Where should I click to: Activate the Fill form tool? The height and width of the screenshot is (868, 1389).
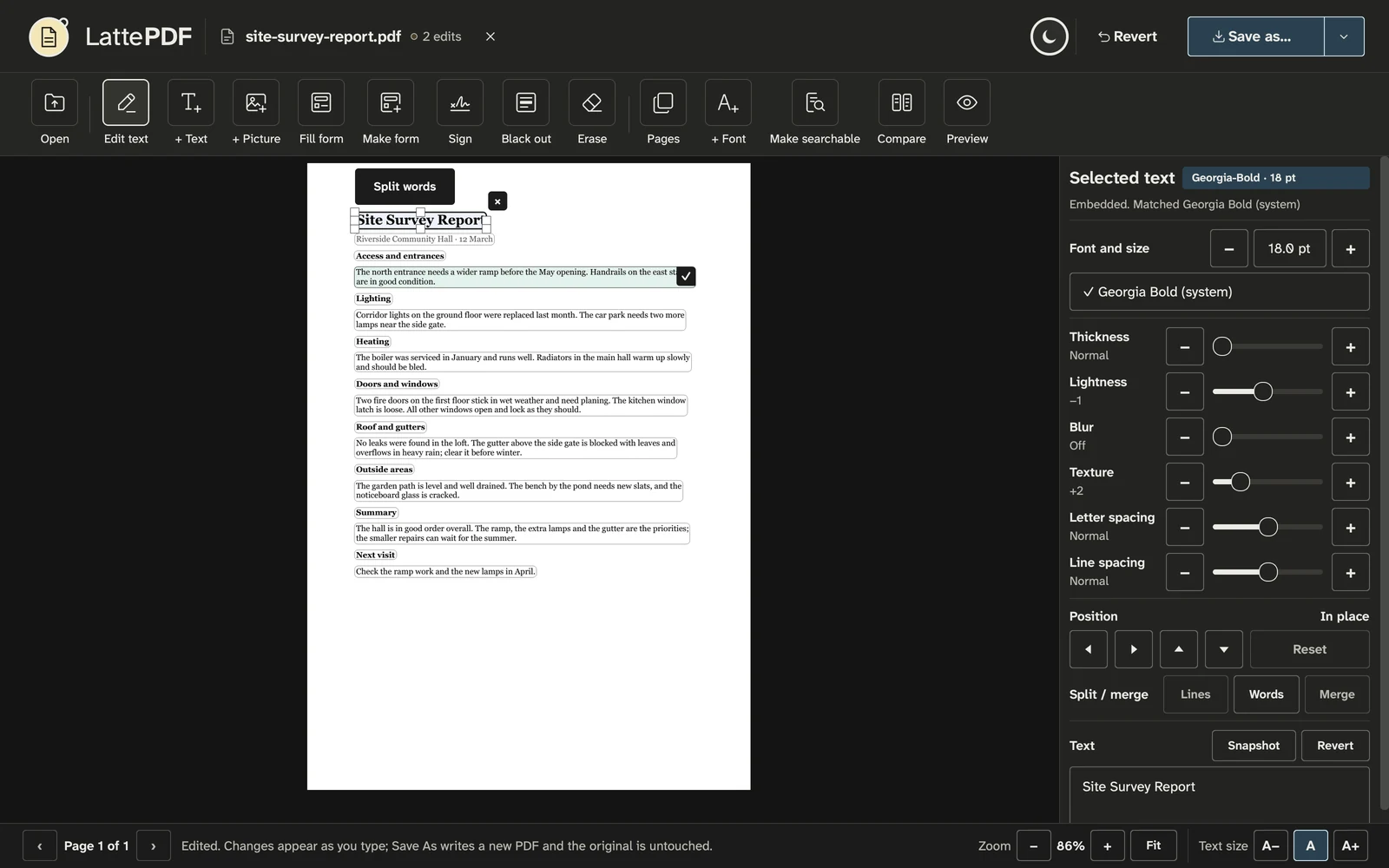321,113
